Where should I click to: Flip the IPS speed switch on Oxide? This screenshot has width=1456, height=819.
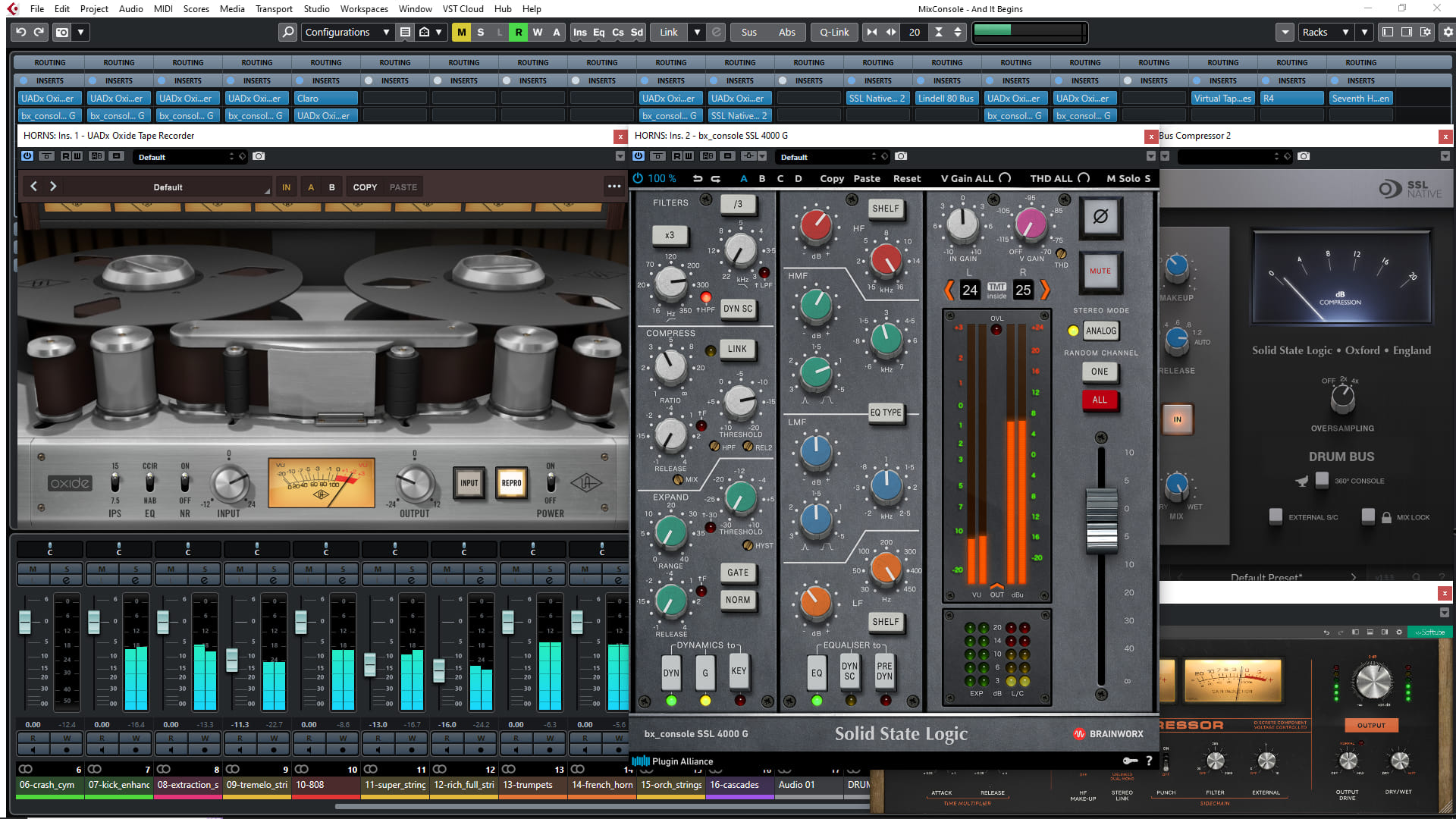coord(115,482)
